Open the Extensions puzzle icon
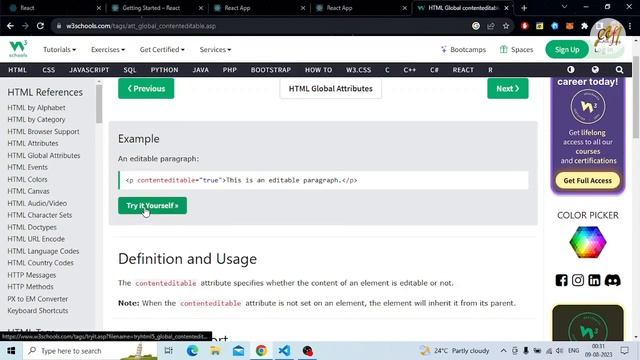The height and width of the screenshot is (360, 640). click(x=584, y=26)
